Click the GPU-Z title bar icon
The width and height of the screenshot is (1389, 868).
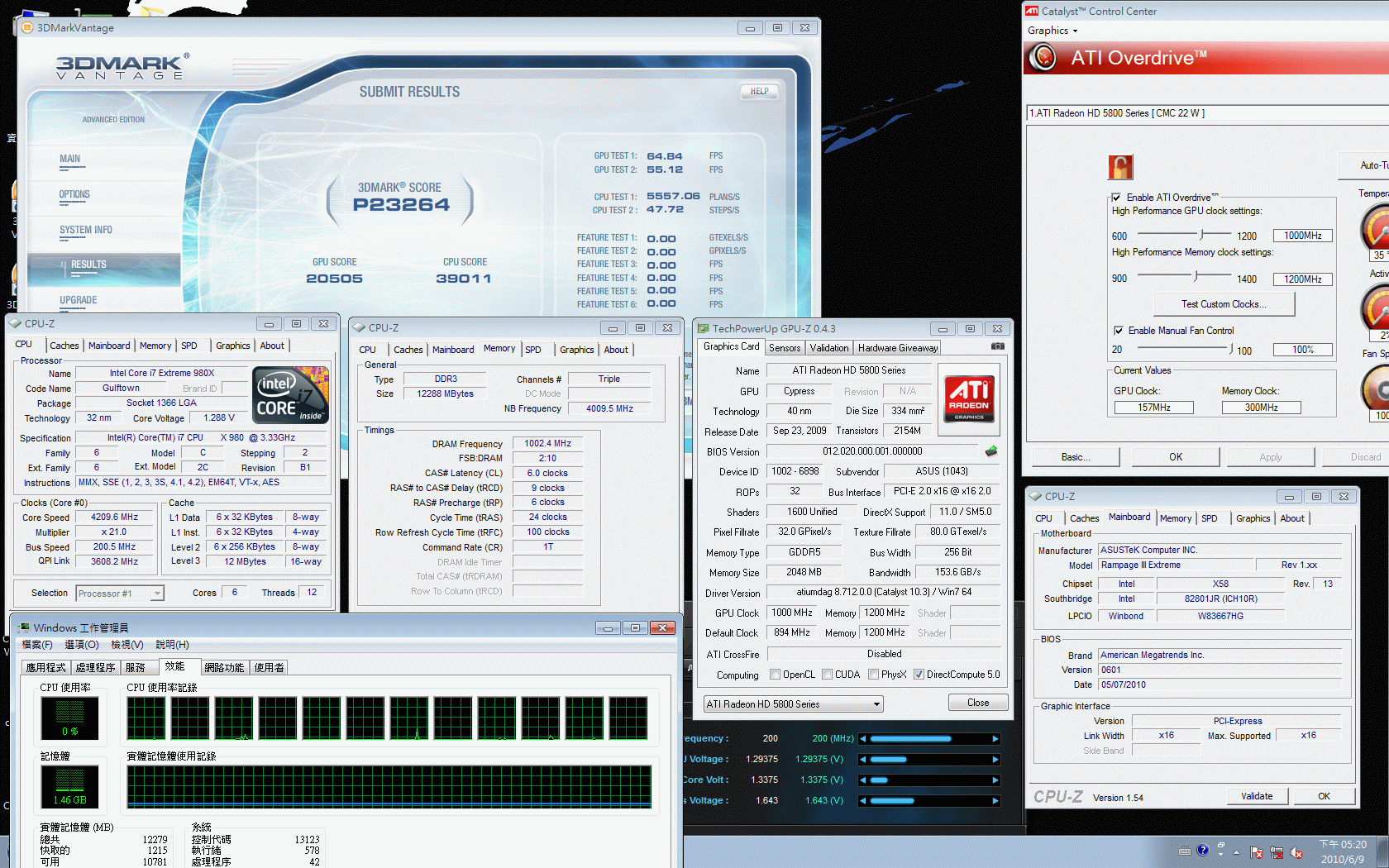704,328
